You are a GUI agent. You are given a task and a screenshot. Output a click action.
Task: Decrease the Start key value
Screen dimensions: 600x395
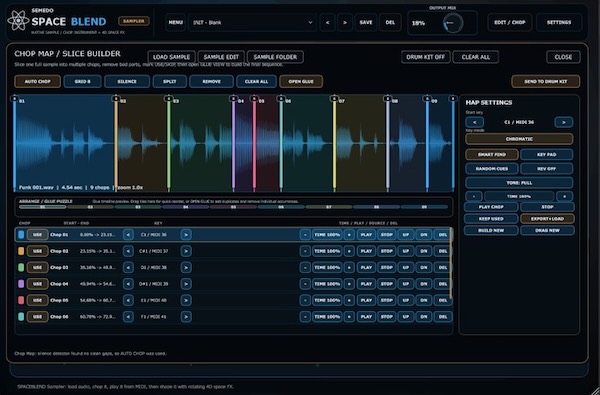(x=474, y=122)
